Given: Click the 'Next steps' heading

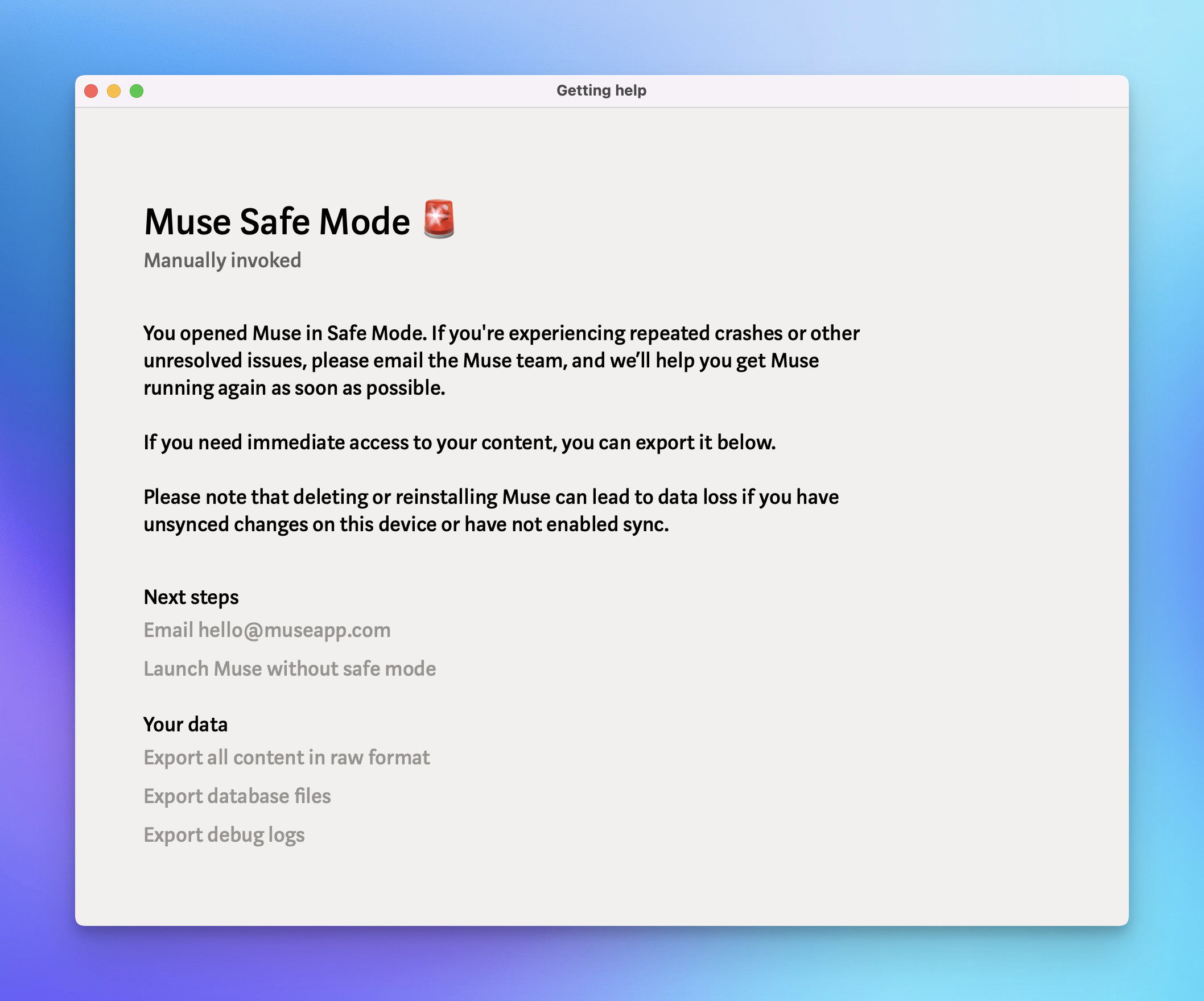Looking at the screenshot, I should coord(191,597).
